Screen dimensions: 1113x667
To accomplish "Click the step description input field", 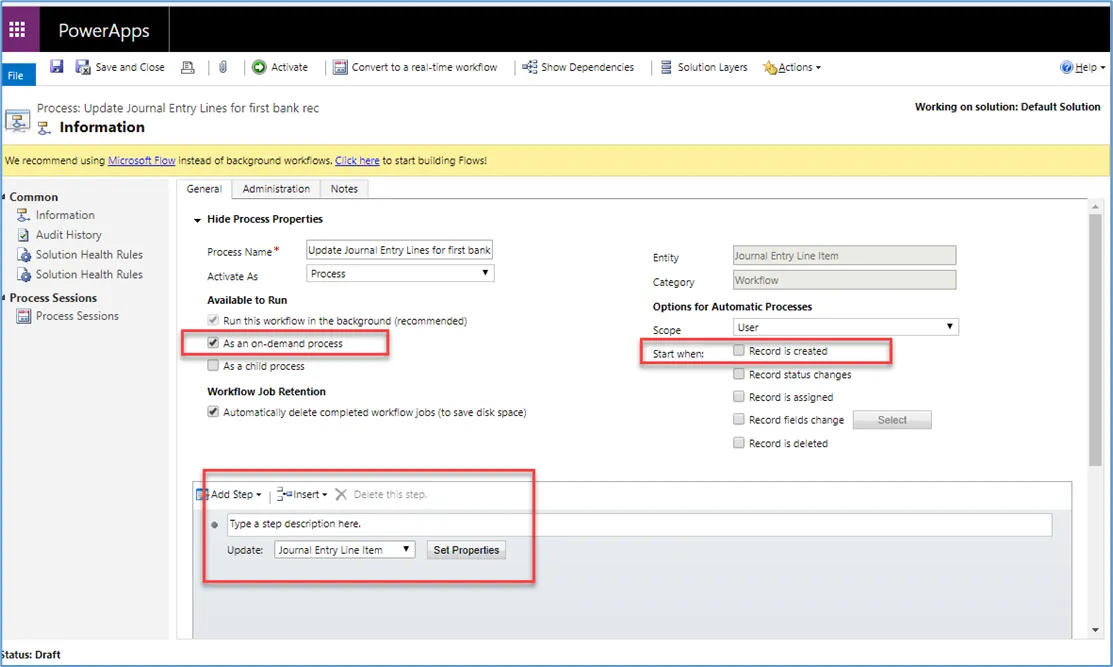I will coord(640,524).
